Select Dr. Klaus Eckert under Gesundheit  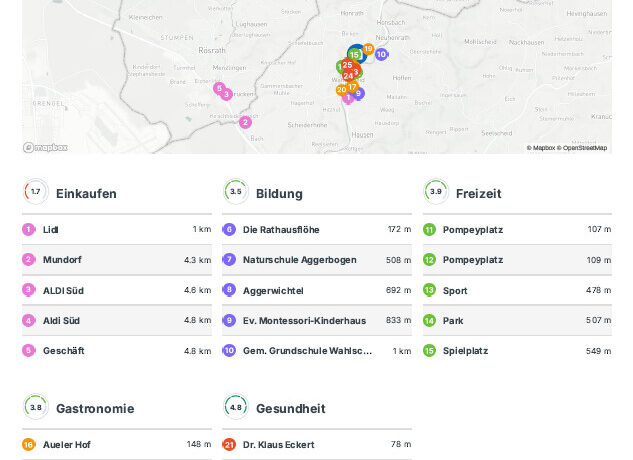click(317, 445)
